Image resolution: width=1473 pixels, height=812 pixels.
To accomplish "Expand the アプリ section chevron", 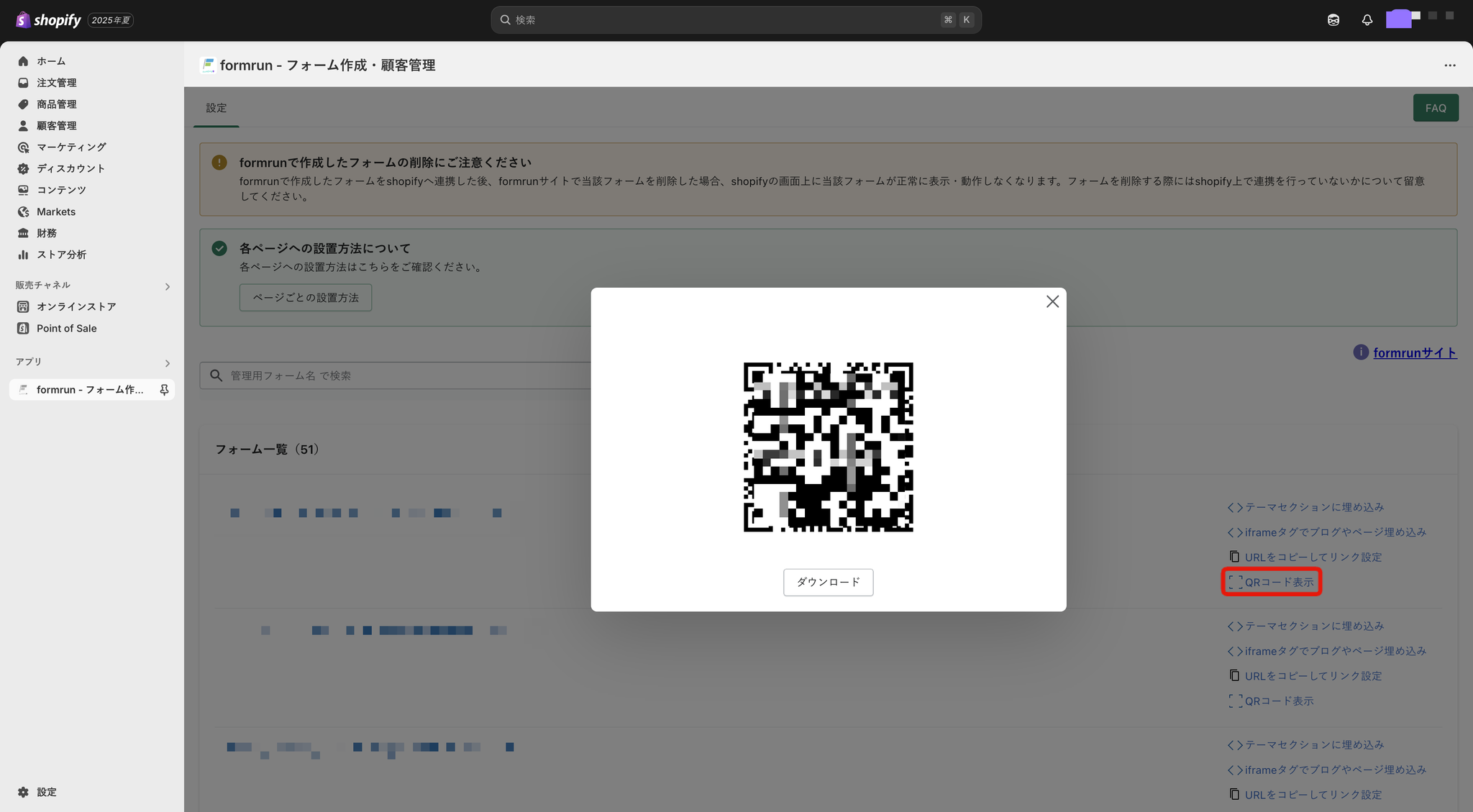I will pyautogui.click(x=167, y=363).
